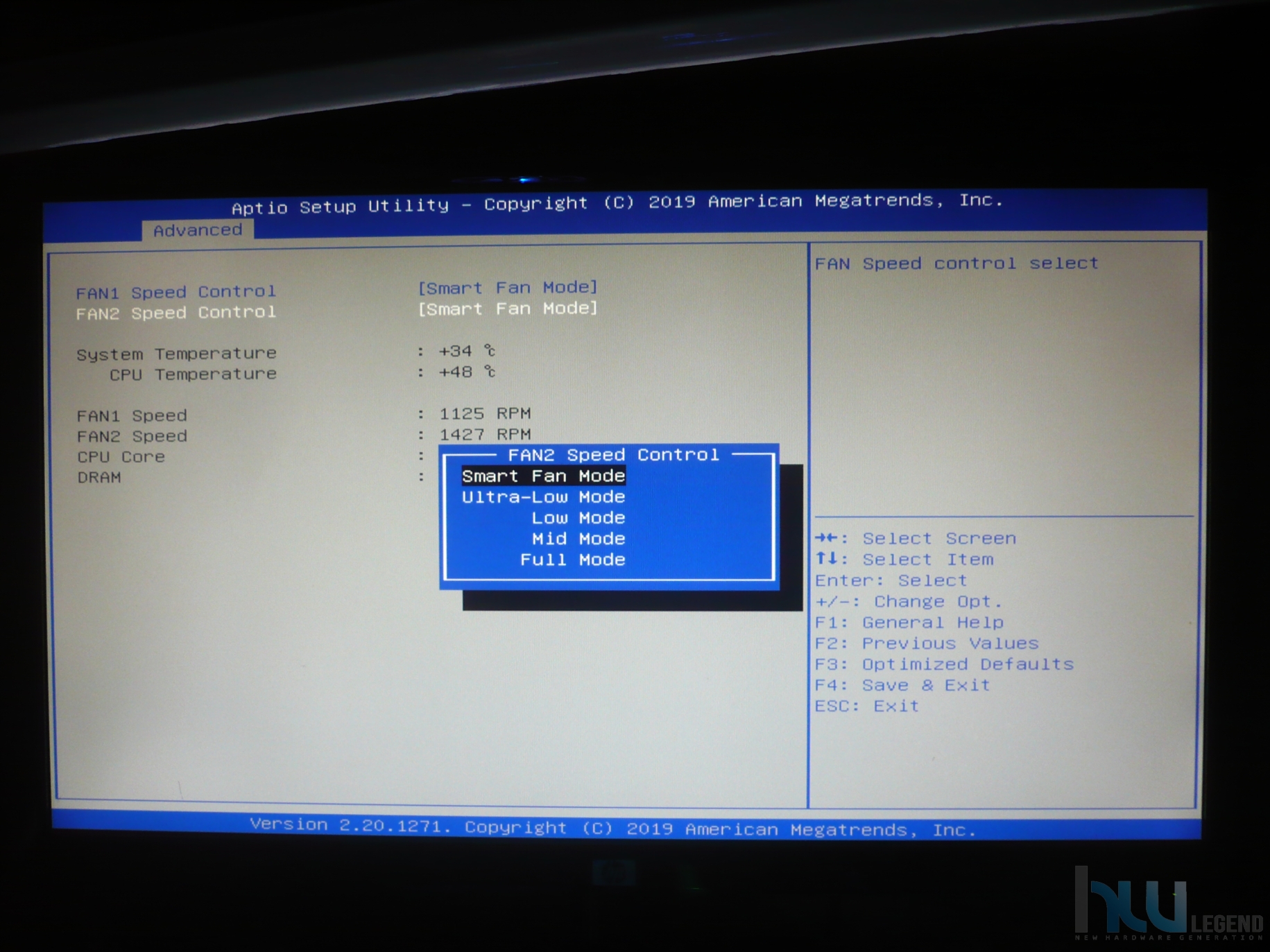Click the +48 °C CPU temperature value
1270x952 pixels.
[467, 372]
